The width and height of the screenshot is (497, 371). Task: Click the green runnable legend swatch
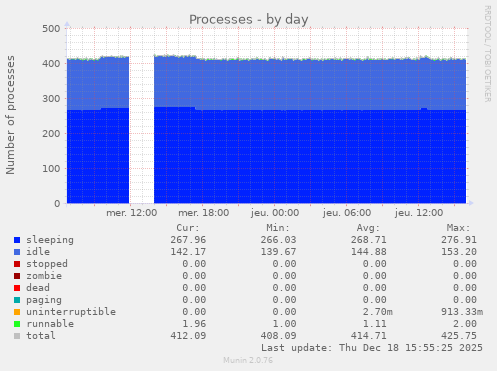[x=17, y=324]
